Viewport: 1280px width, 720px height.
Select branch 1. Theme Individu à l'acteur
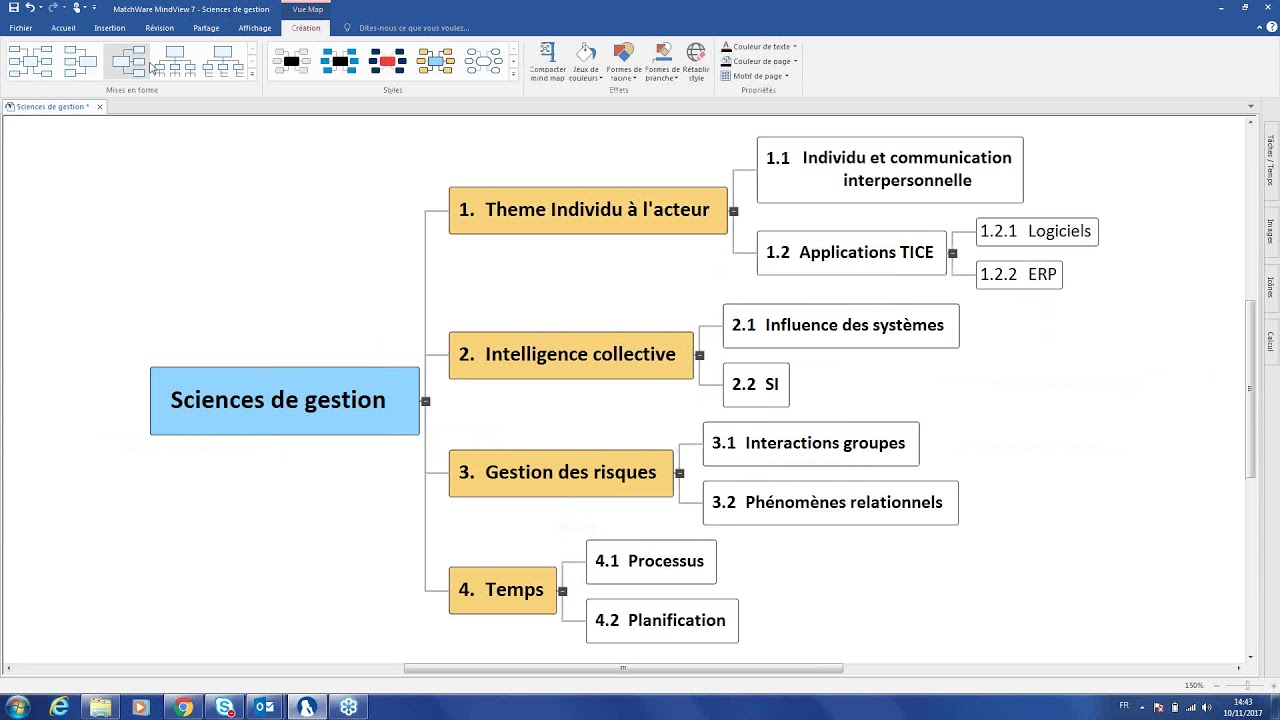click(588, 210)
